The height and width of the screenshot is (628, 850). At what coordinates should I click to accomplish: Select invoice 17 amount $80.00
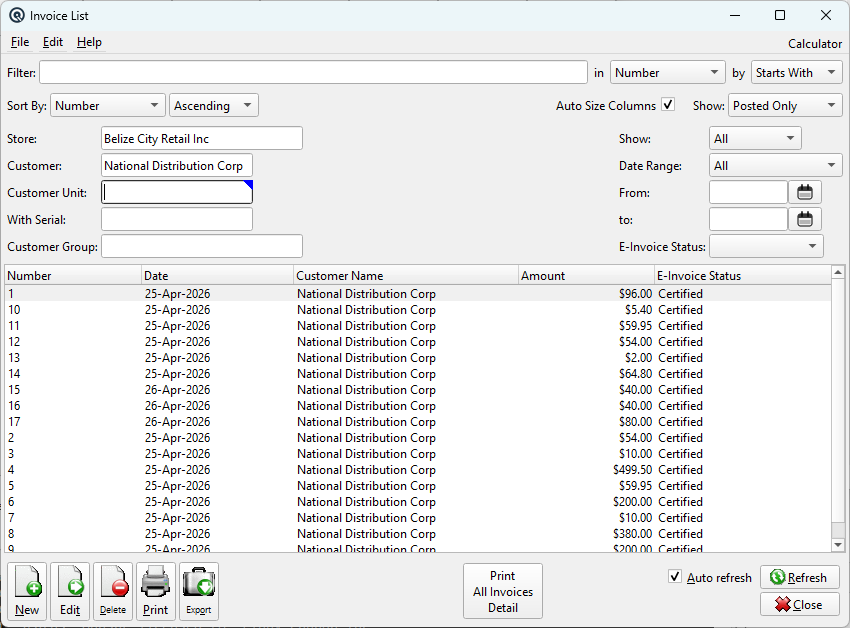click(x=417, y=421)
